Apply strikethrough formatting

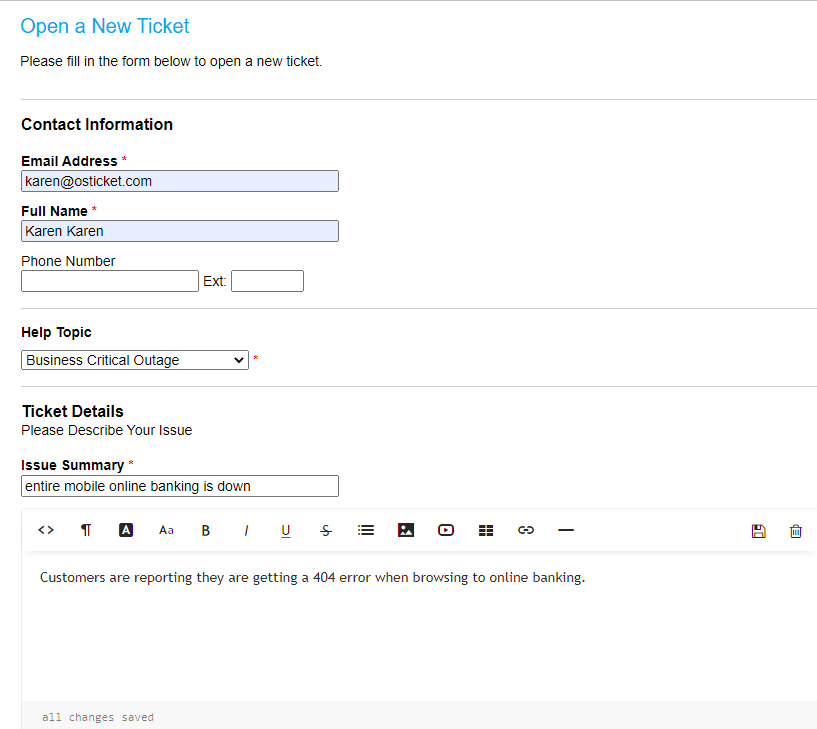[x=326, y=531]
